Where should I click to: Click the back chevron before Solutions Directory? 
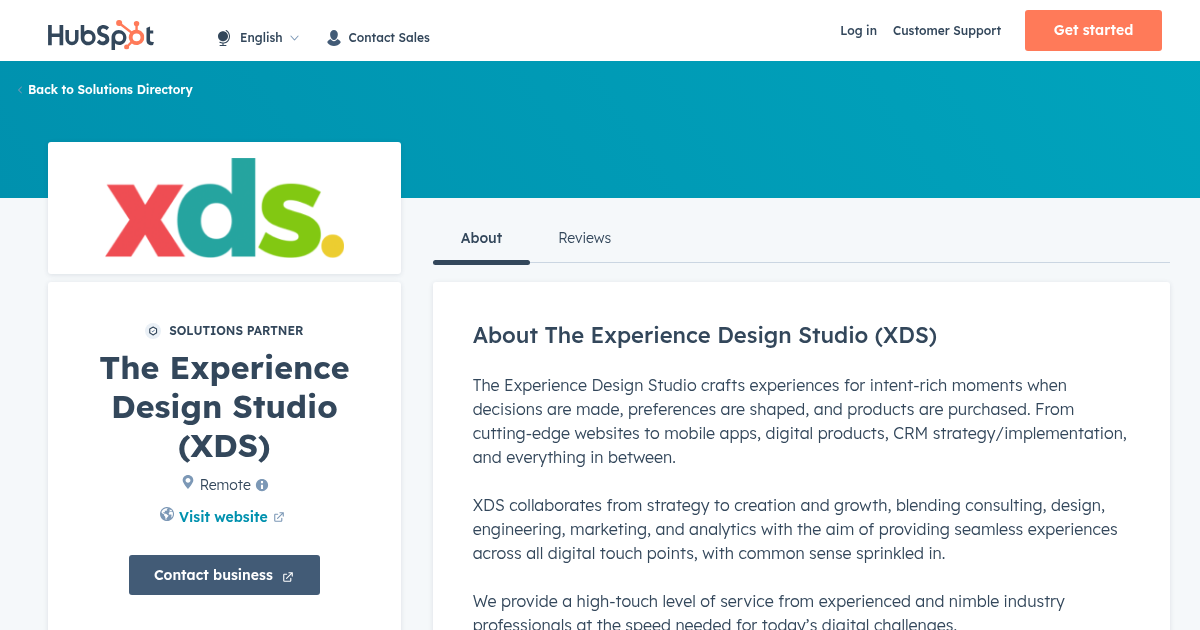(20, 90)
